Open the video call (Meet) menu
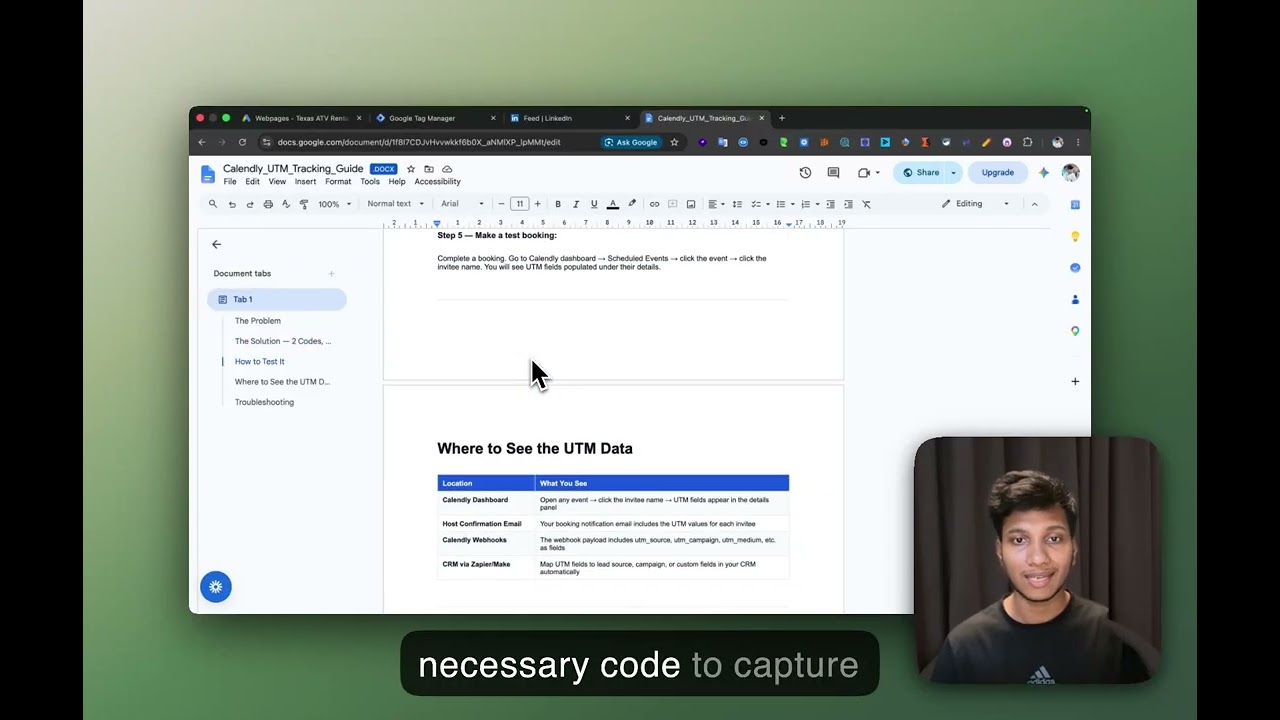The width and height of the screenshot is (1280, 720). coord(868,173)
